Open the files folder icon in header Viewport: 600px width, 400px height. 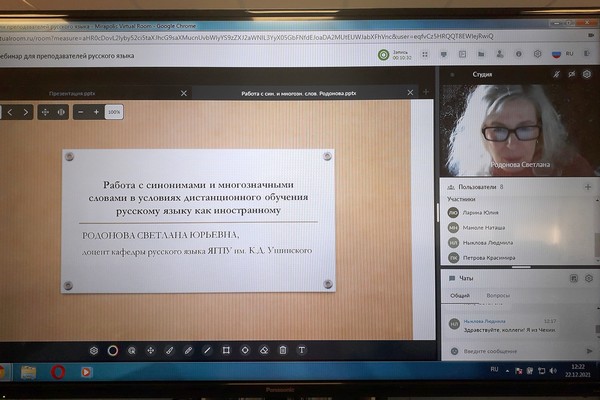click(x=481, y=54)
